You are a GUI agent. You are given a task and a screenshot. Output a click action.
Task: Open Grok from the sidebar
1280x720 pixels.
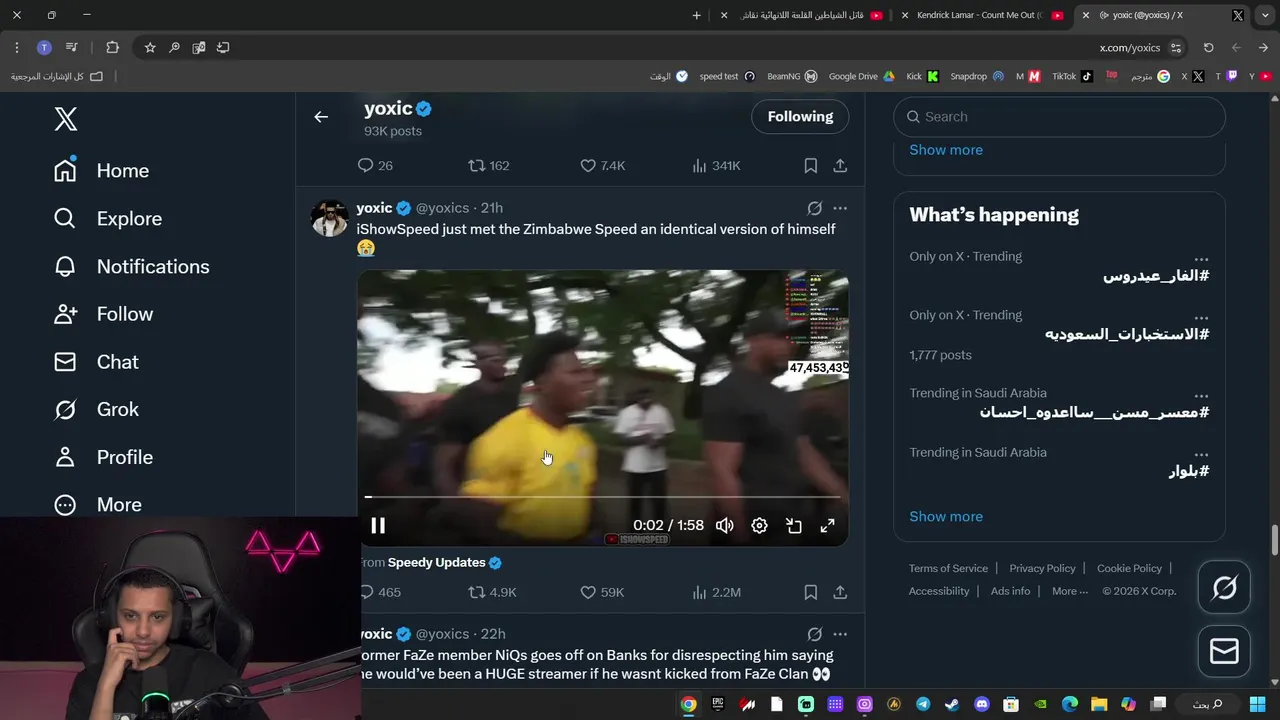96,409
